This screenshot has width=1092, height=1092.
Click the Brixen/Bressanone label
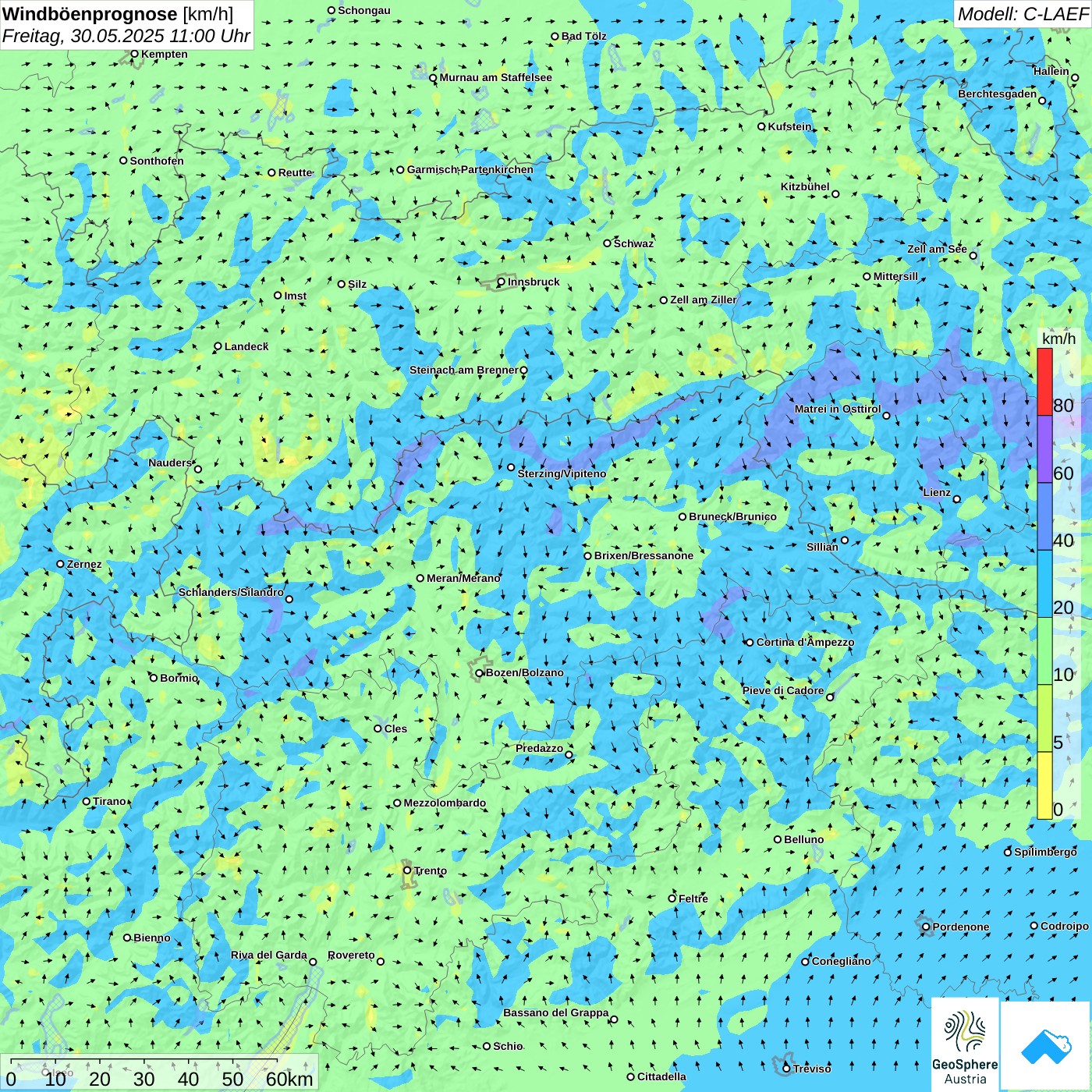point(643,555)
